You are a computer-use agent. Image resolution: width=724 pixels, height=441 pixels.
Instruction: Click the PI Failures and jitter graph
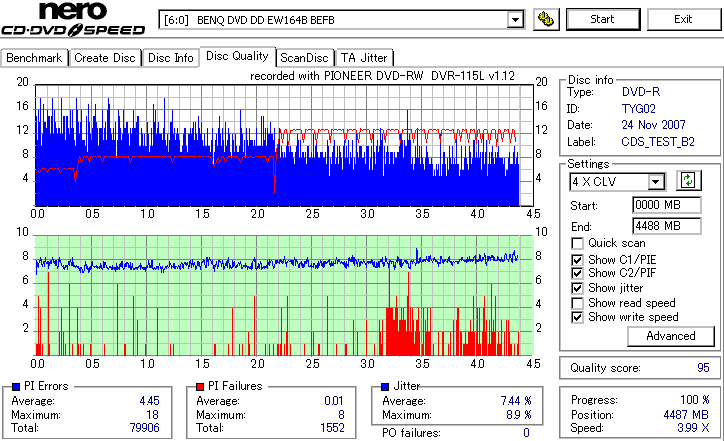click(284, 296)
